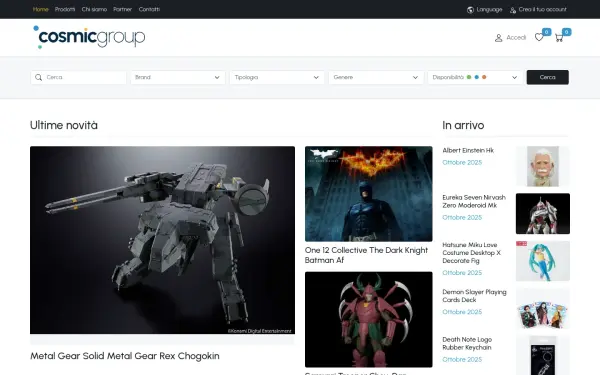Screen dimensions: 600x375
Task: Click the Metal Gear Rex product image
Action: (162, 240)
